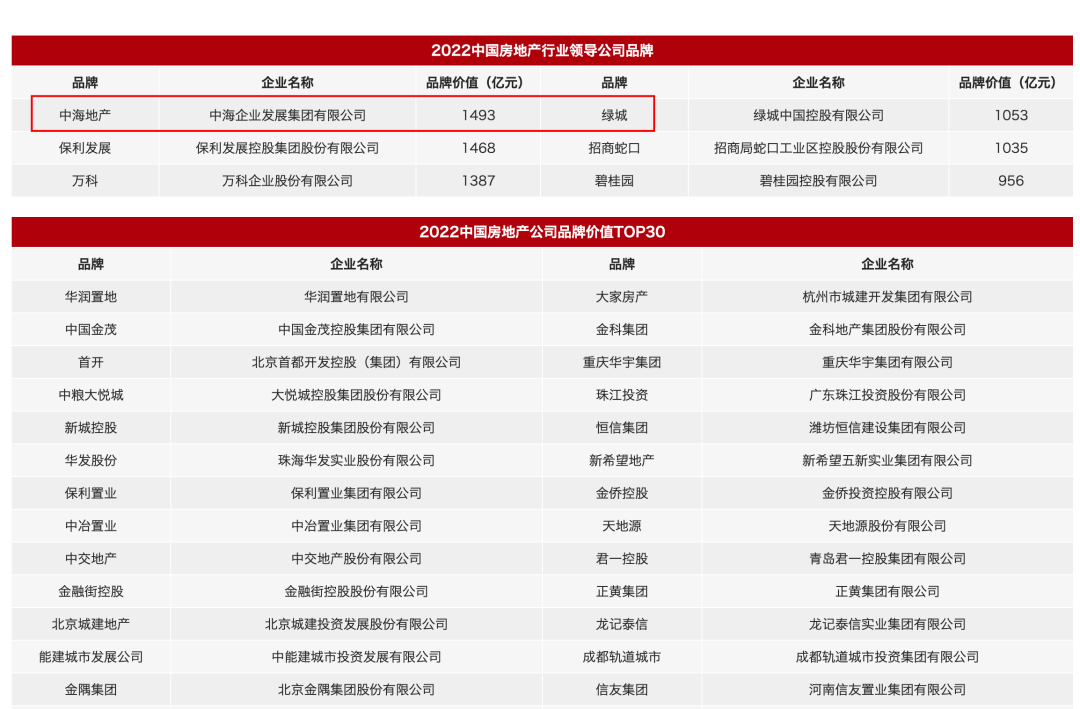Select the 大家房产 brand cell
This screenshot has width=1080, height=709.
pos(621,296)
